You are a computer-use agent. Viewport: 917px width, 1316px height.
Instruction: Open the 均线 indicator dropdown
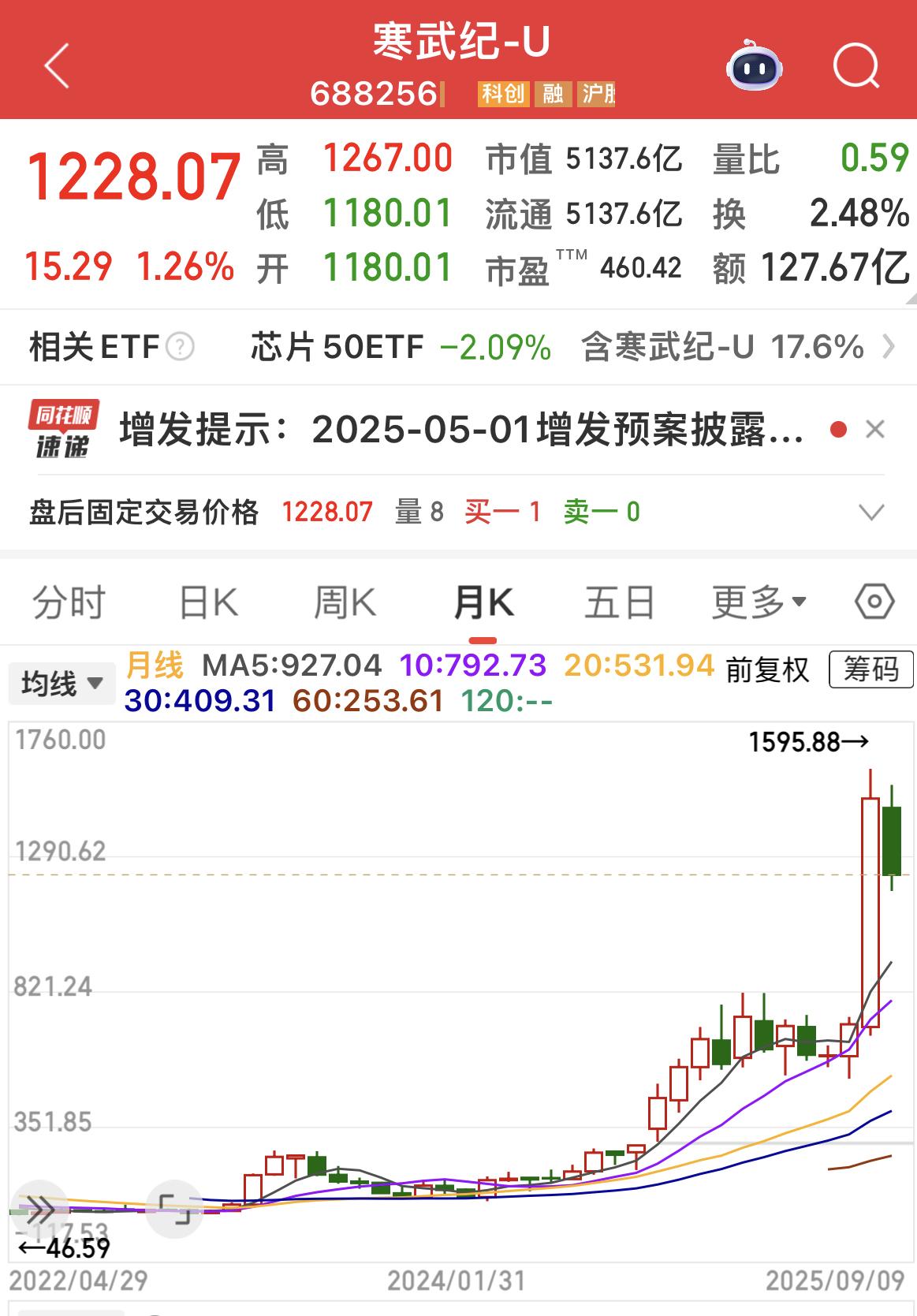click(62, 683)
